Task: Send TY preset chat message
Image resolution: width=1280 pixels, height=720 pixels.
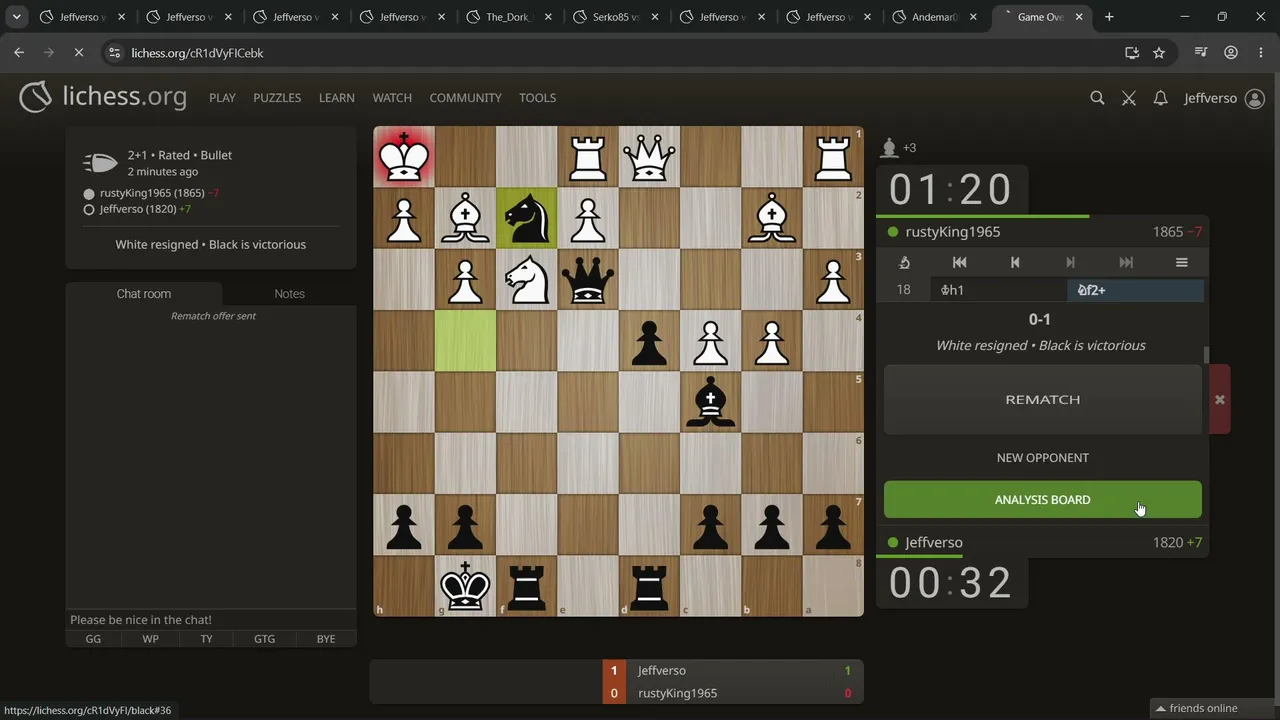Action: pos(206,639)
